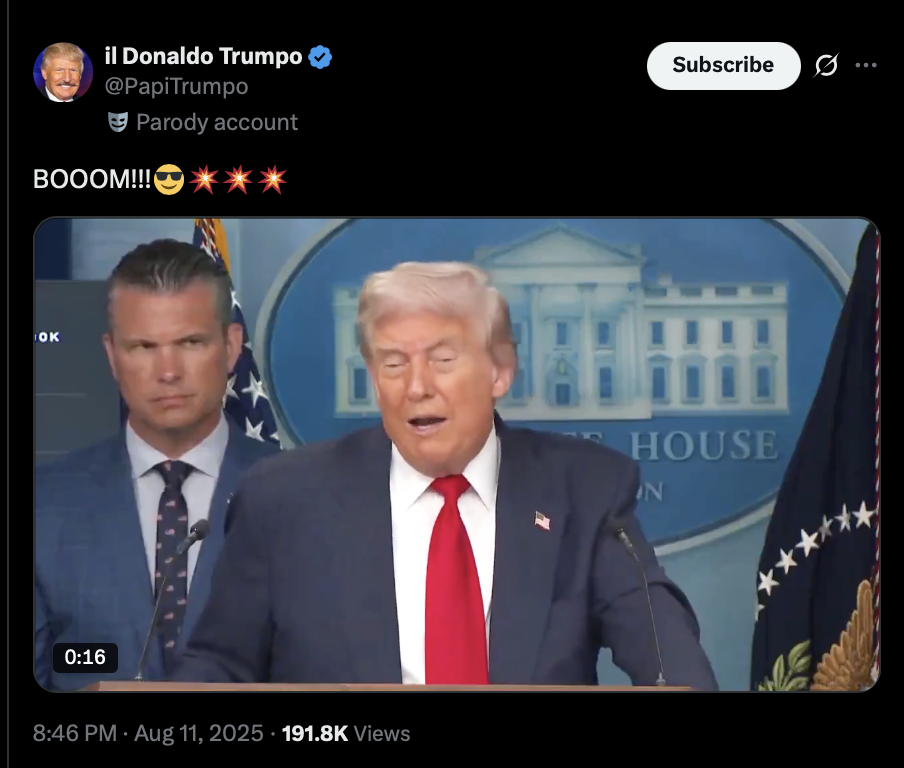Select the BOOOM!!! post text
904x768 pixels.
(x=92, y=179)
